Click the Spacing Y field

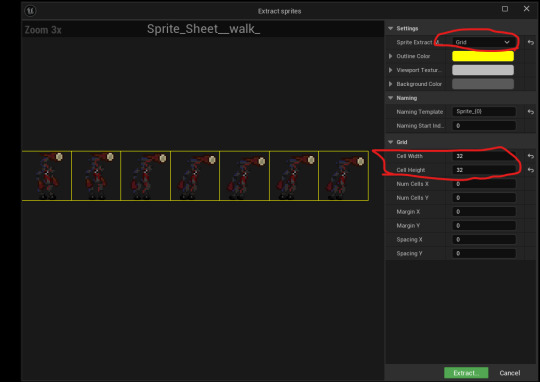click(484, 254)
